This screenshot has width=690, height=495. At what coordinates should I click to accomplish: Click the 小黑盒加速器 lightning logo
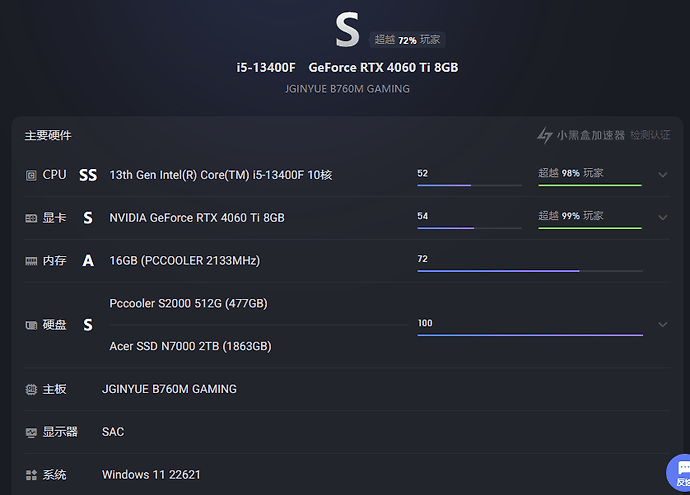click(x=545, y=135)
